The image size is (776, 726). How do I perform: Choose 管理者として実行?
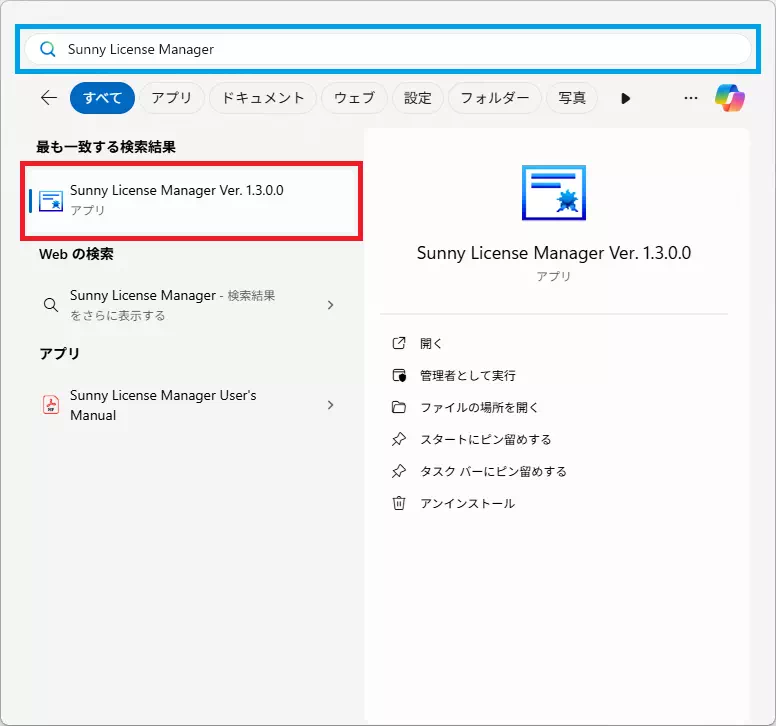[468, 376]
